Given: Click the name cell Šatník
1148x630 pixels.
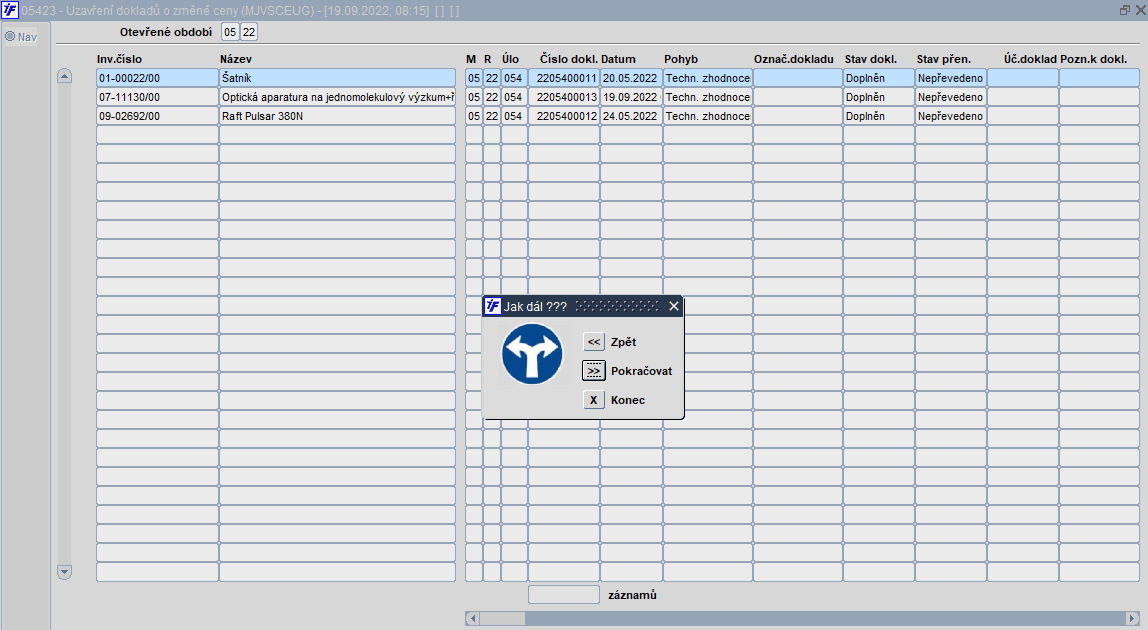Looking at the screenshot, I should coord(338,78).
